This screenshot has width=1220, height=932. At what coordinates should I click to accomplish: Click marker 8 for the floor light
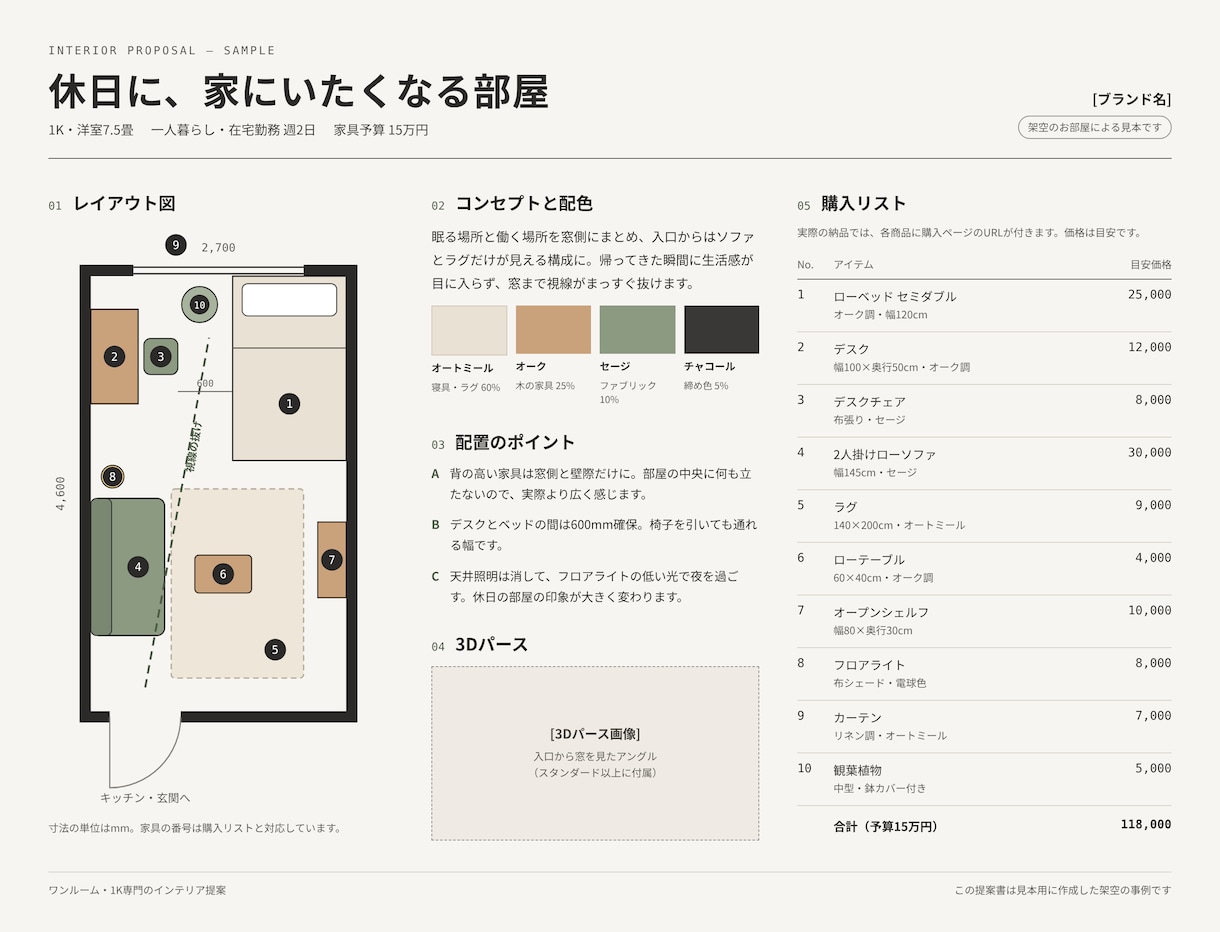(112, 477)
